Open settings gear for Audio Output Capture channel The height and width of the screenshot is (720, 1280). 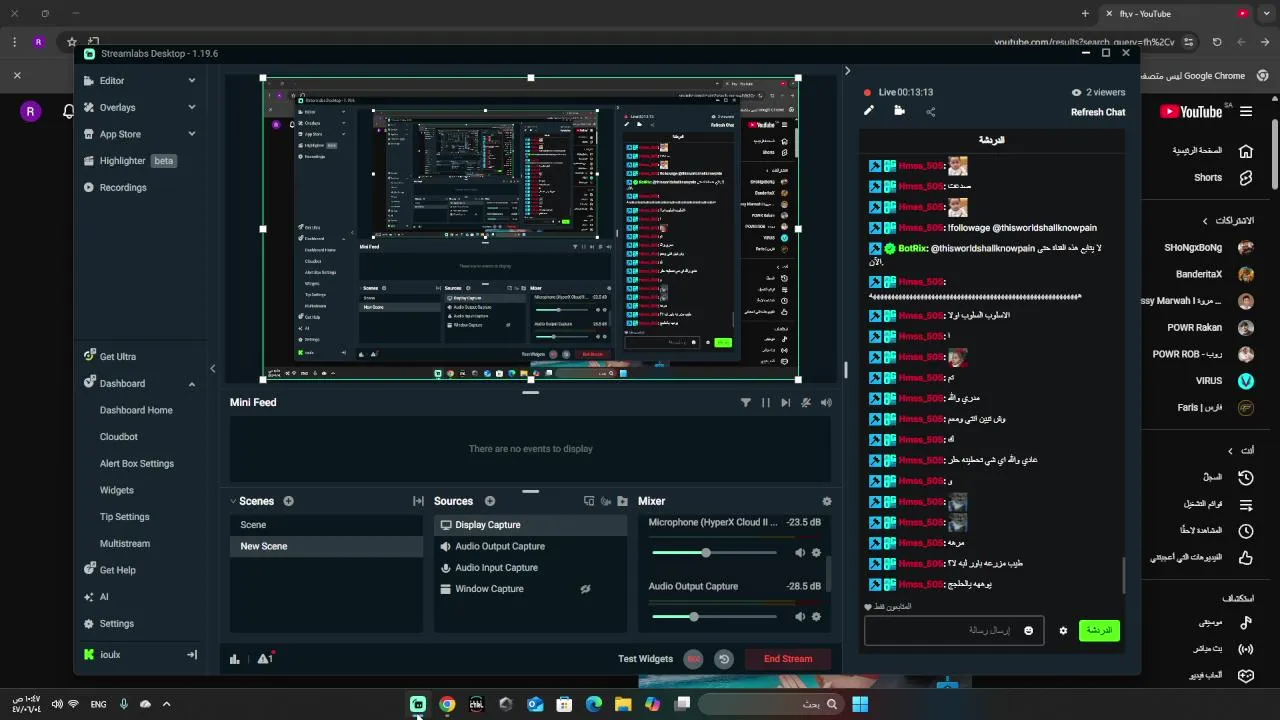816,617
